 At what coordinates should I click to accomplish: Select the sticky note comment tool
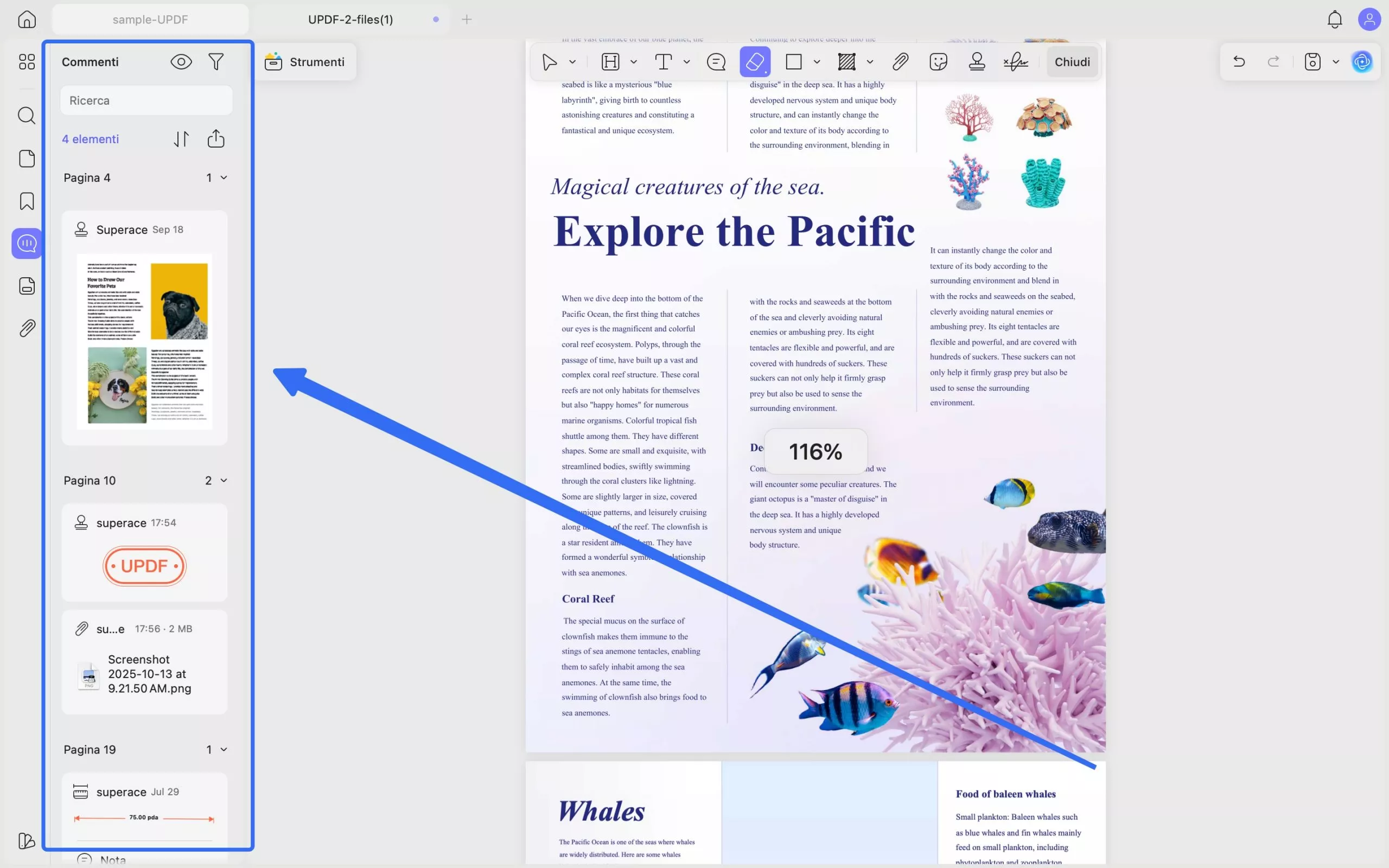(x=716, y=61)
